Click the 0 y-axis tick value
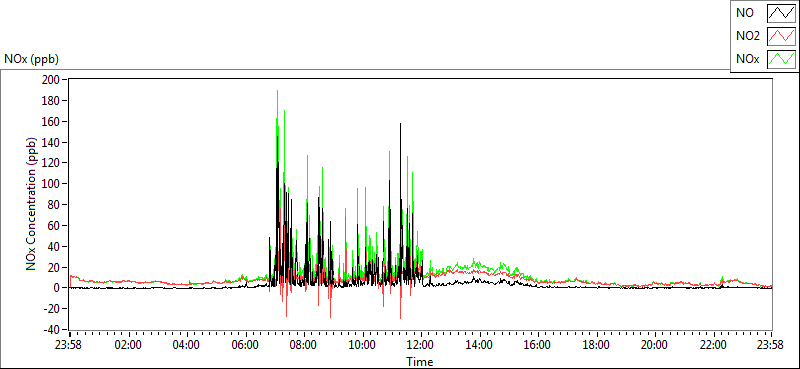Image resolution: width=800 pixels, height=369 pixels. click(x=57, y=288)
